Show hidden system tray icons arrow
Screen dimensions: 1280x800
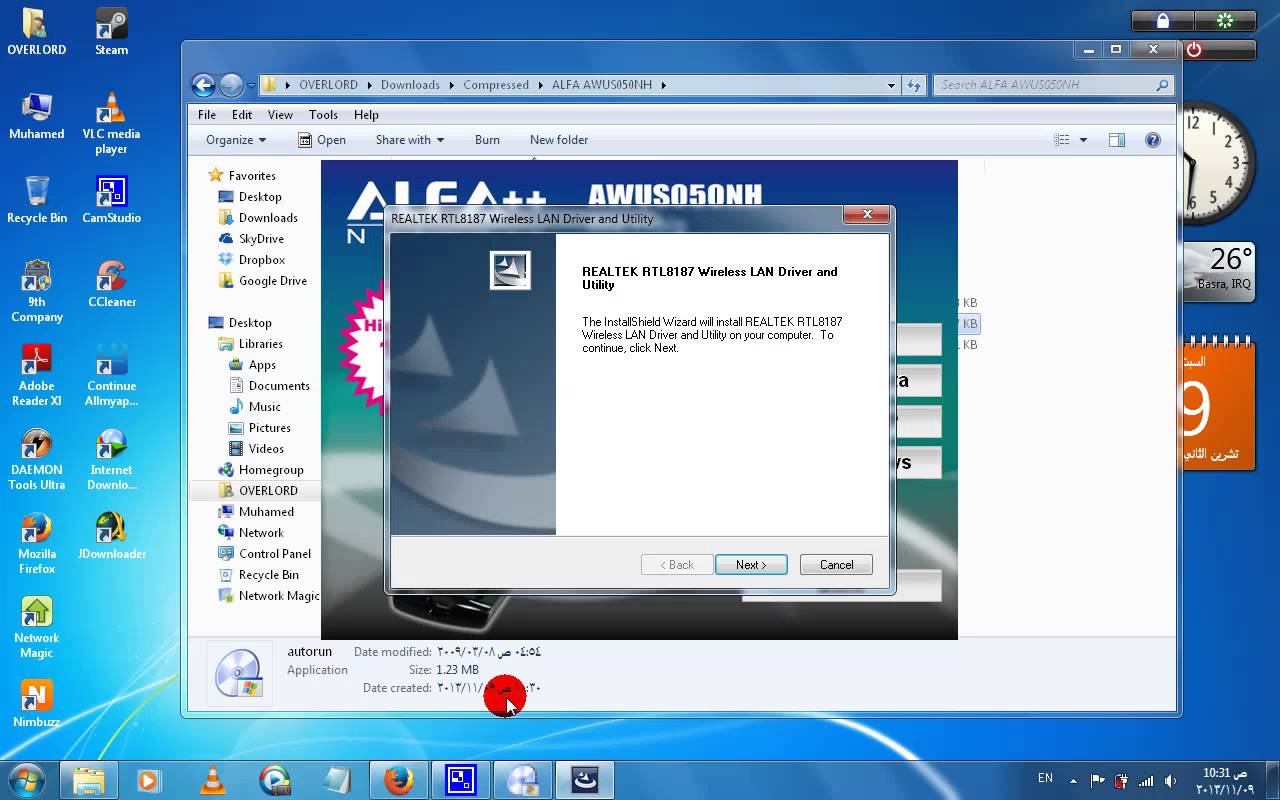tap(1073, 780)
